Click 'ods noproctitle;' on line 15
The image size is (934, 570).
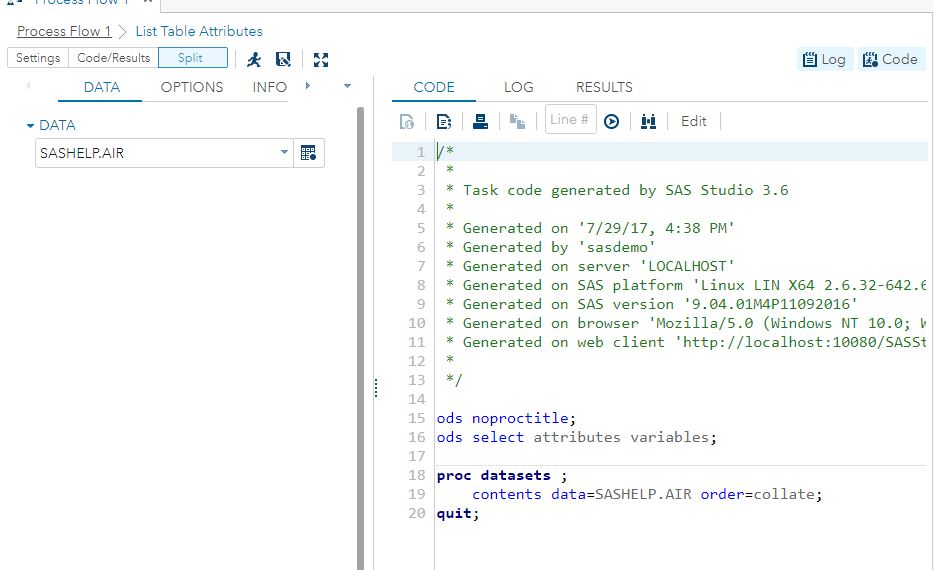pos(506,418)
